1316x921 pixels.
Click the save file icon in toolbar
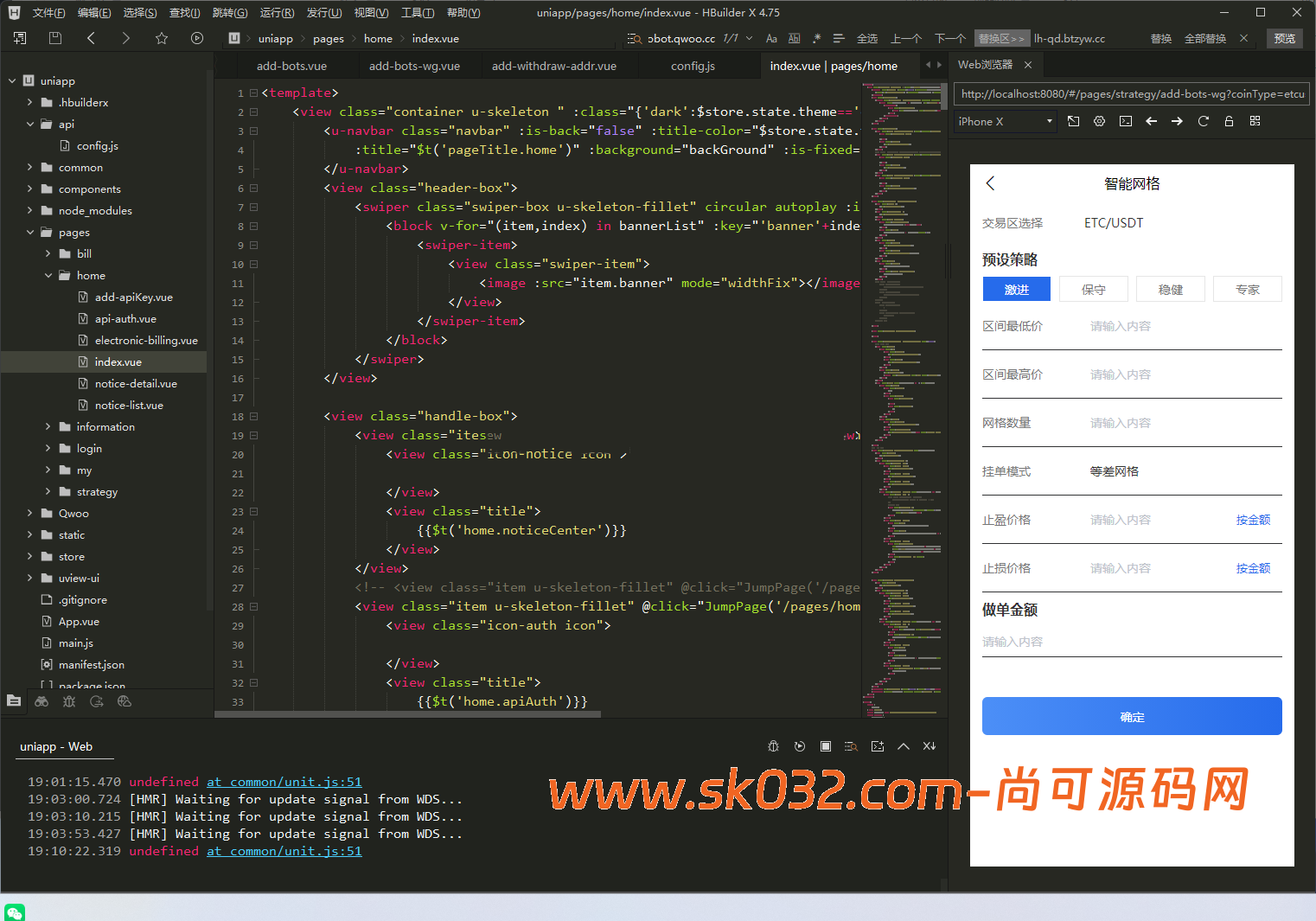(55, 38)
